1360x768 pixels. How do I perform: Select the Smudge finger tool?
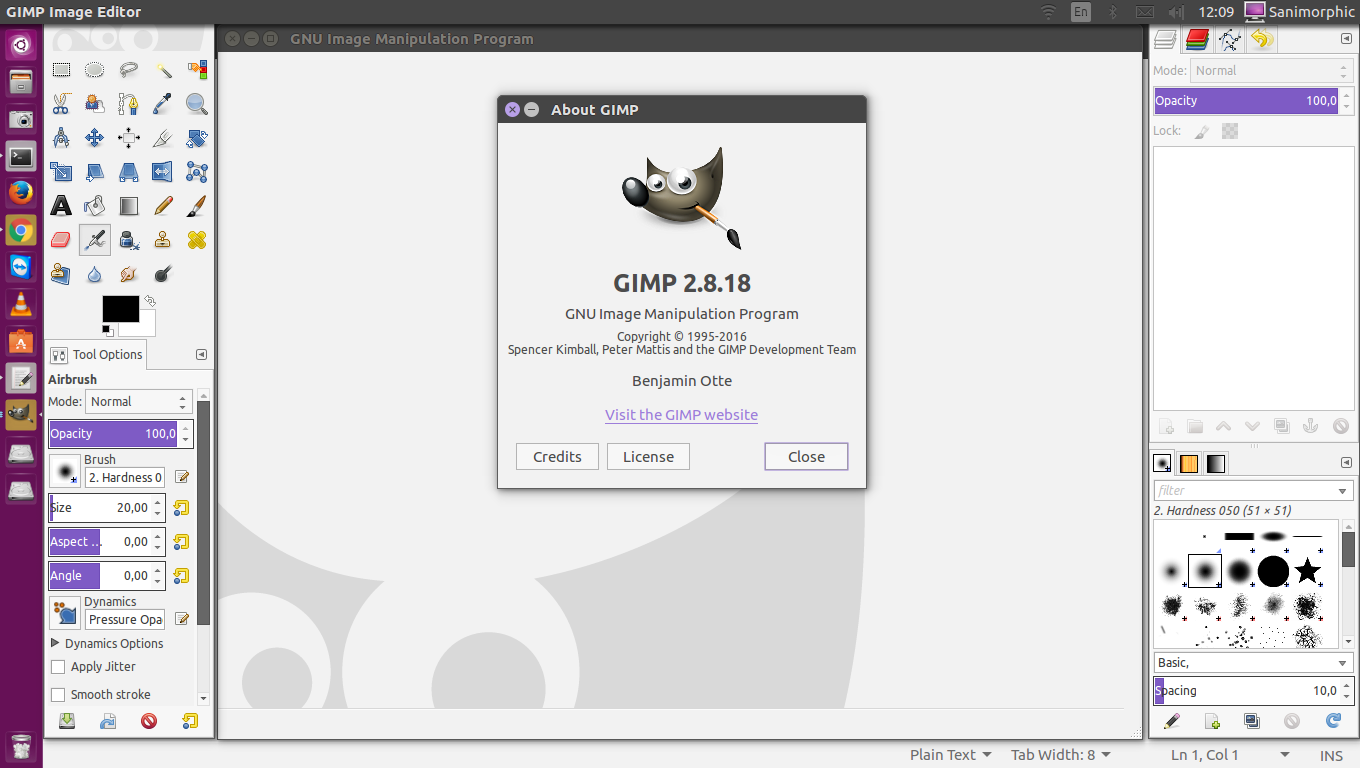pos(129,274)
